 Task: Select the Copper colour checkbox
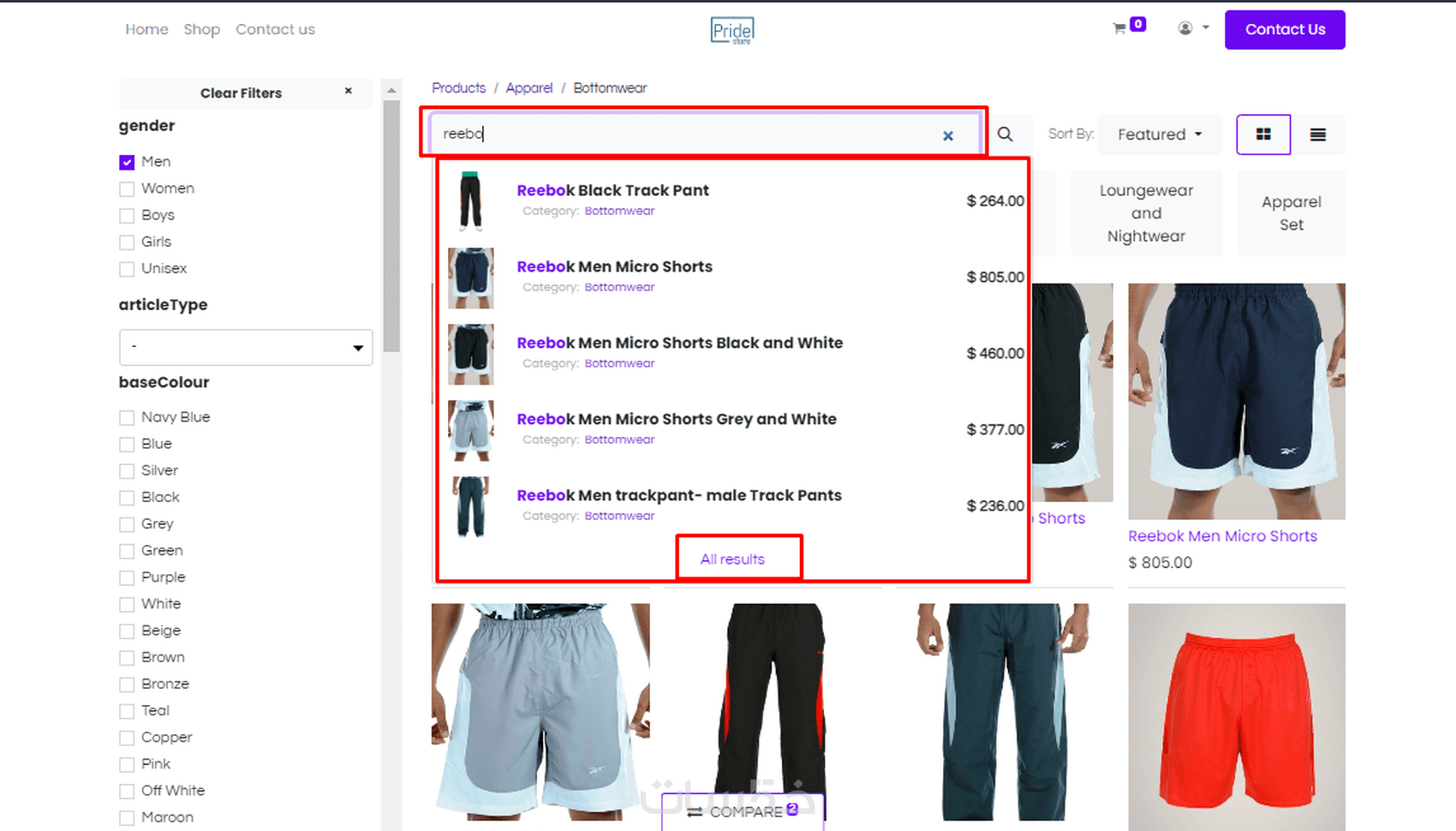pos(127,737)
